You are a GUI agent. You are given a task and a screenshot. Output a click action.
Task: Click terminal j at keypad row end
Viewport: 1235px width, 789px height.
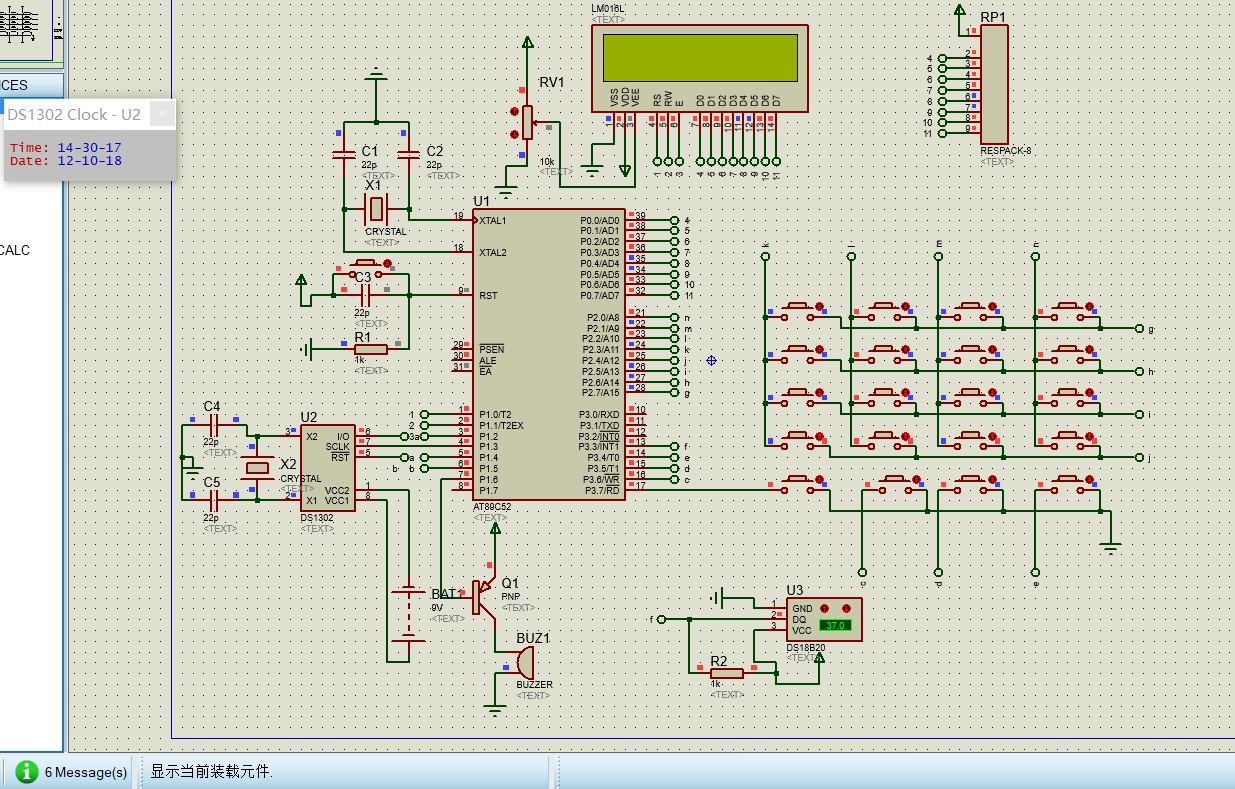tap(1140, 457)
